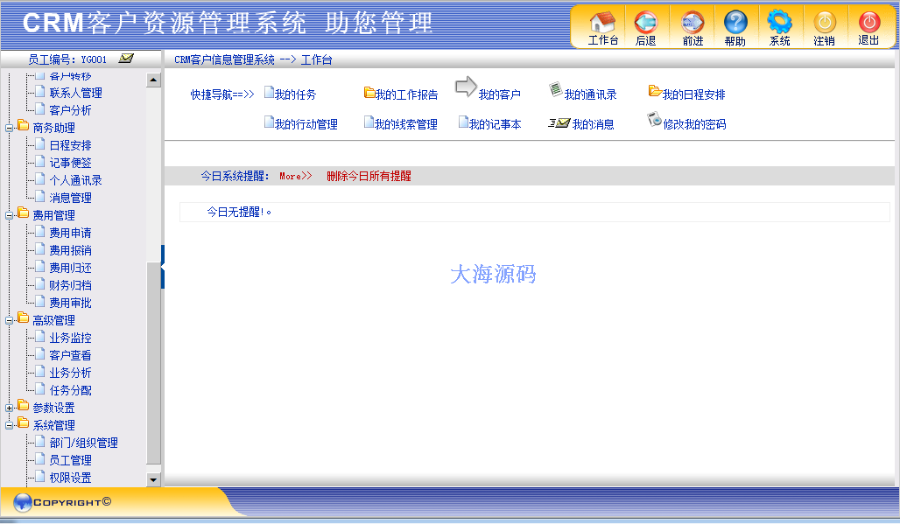
Task: Open 客户查看 in the tree
Action: (70, 355)
